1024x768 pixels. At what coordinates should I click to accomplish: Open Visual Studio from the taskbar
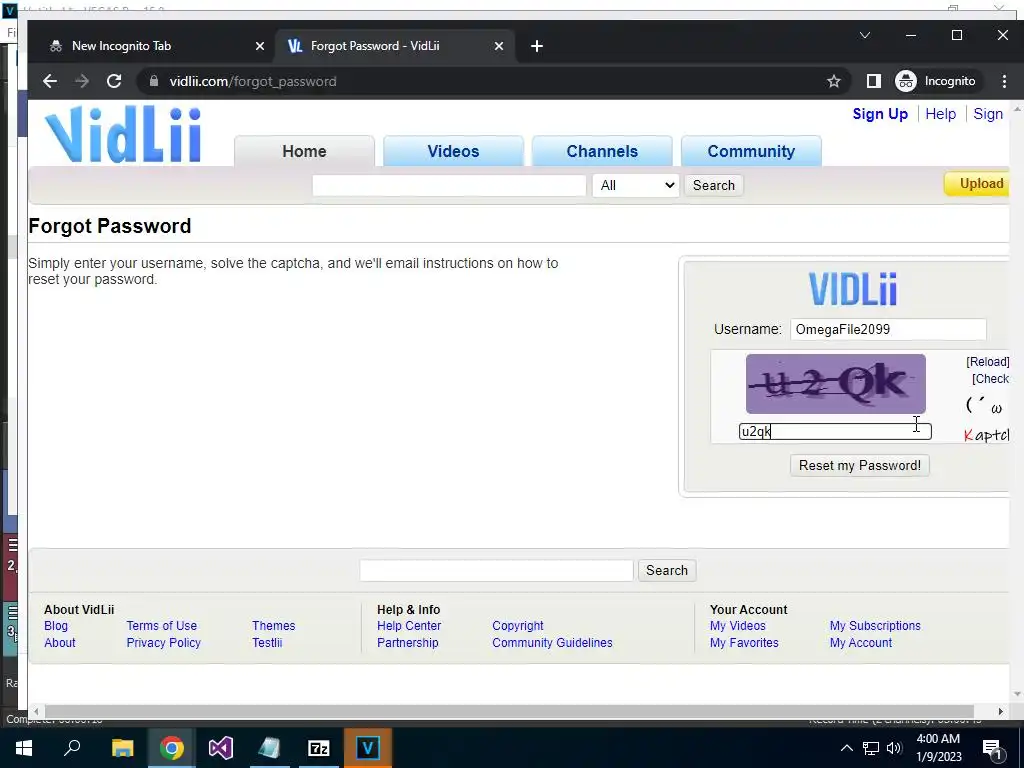pyautogui.click(x=221, y=748)
